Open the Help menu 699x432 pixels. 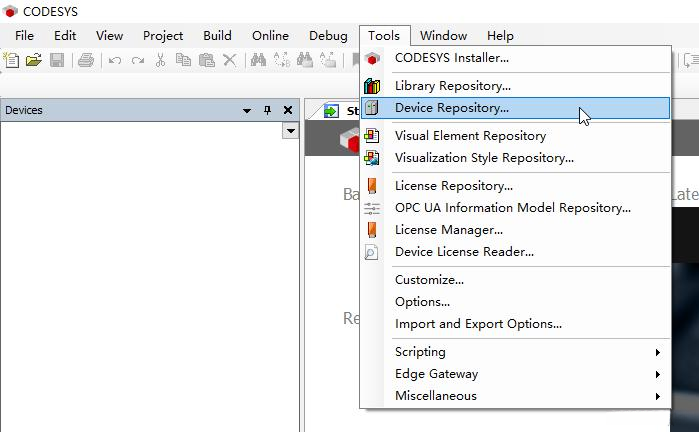(x=500, y=36)
